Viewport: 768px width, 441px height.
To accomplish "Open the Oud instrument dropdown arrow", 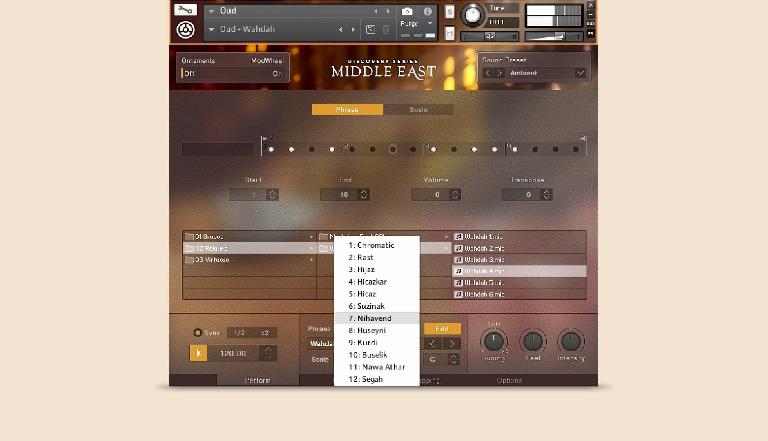I will point(212,11).
